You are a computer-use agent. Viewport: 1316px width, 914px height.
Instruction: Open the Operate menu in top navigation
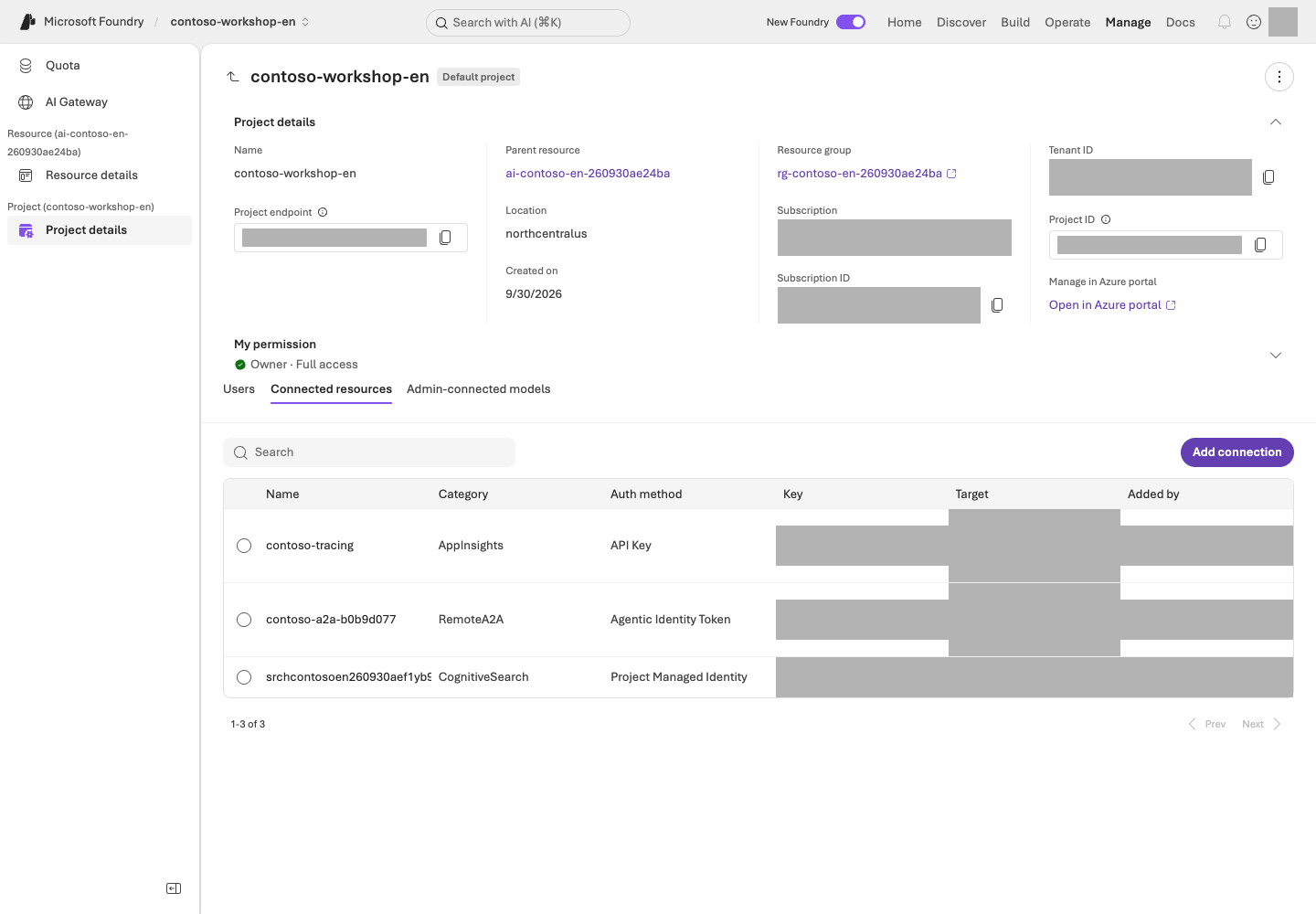[x=1067, y=22]
